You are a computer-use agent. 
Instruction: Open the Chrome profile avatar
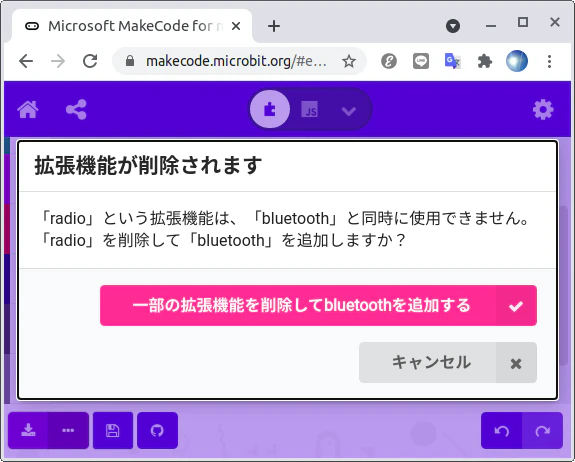point(517,61)
